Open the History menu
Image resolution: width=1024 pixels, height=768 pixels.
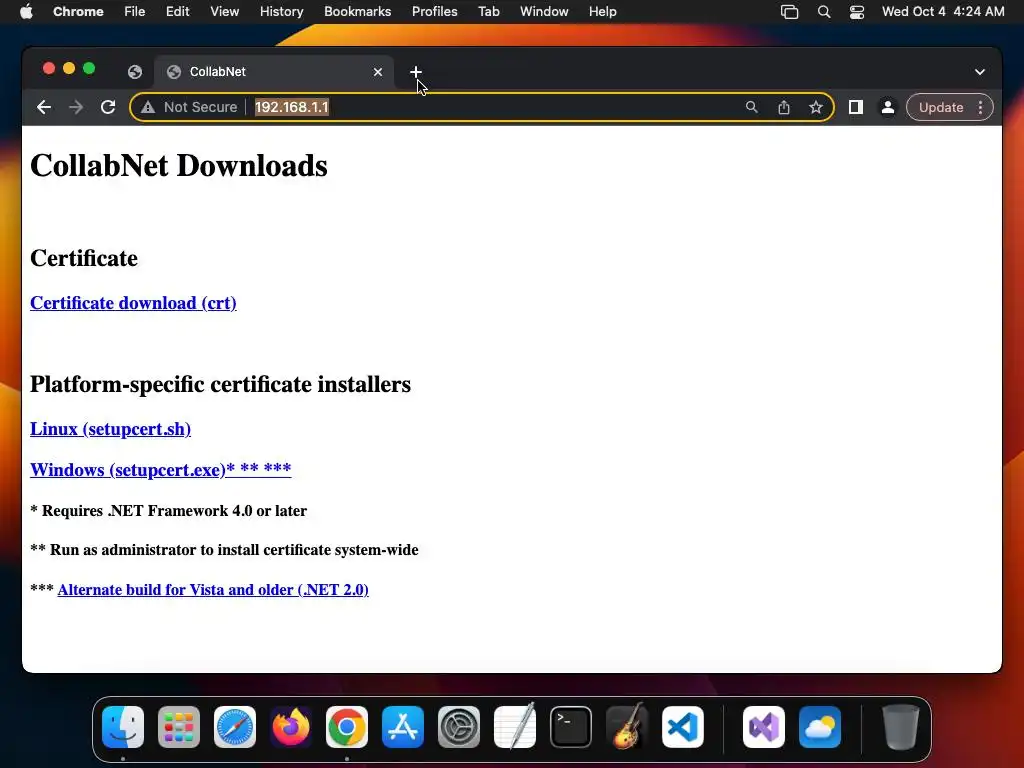(x=281, y=12)
